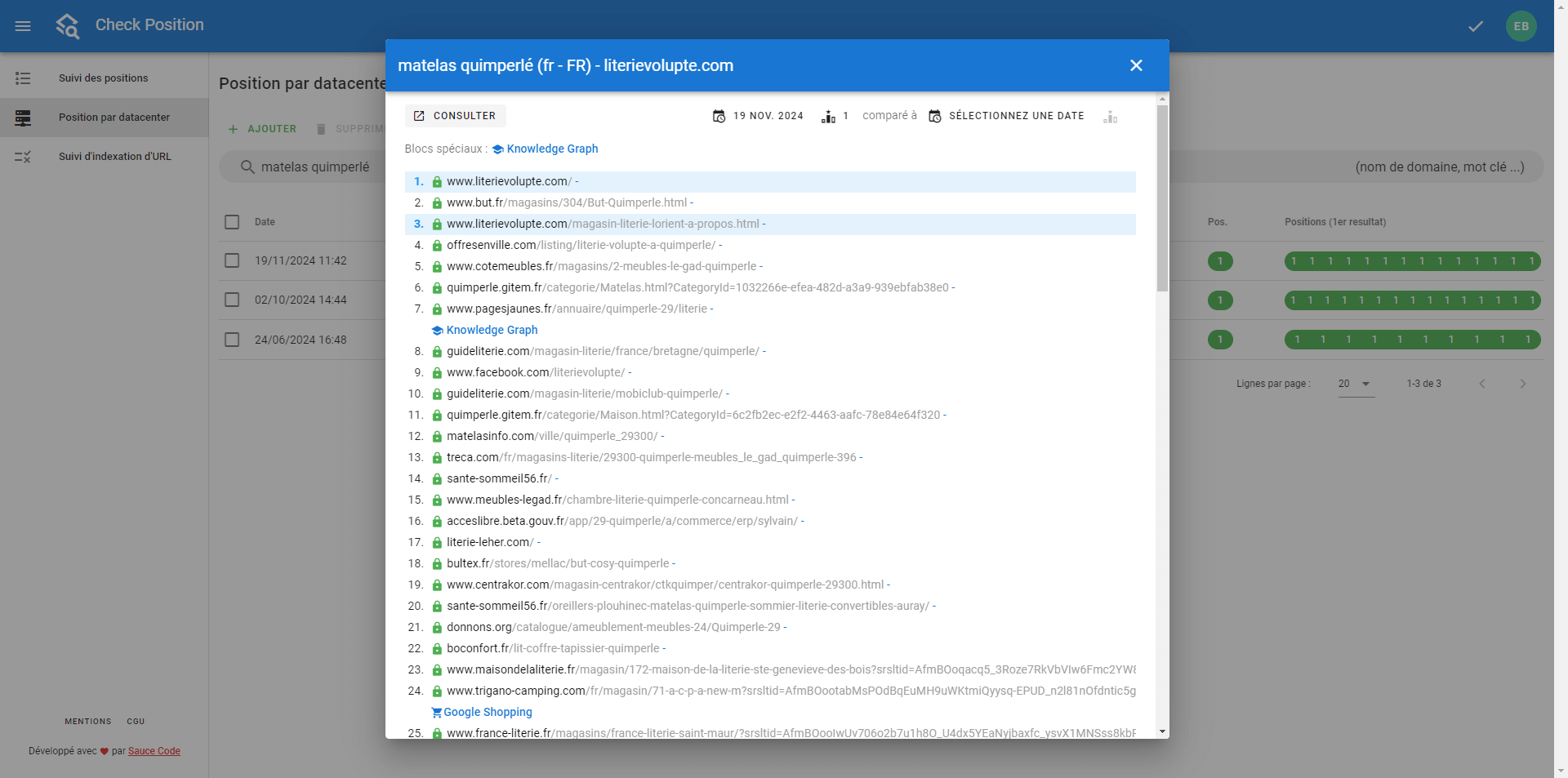
Task: Click lock icon of www.facebook.com result
Action: pos(437,373)
